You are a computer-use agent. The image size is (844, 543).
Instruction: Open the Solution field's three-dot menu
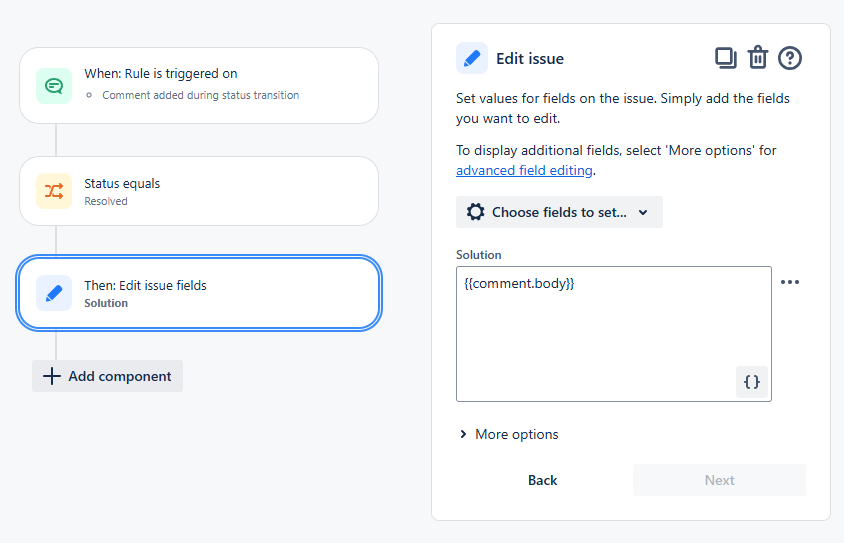pyautogui.click(x=790, y=282)
